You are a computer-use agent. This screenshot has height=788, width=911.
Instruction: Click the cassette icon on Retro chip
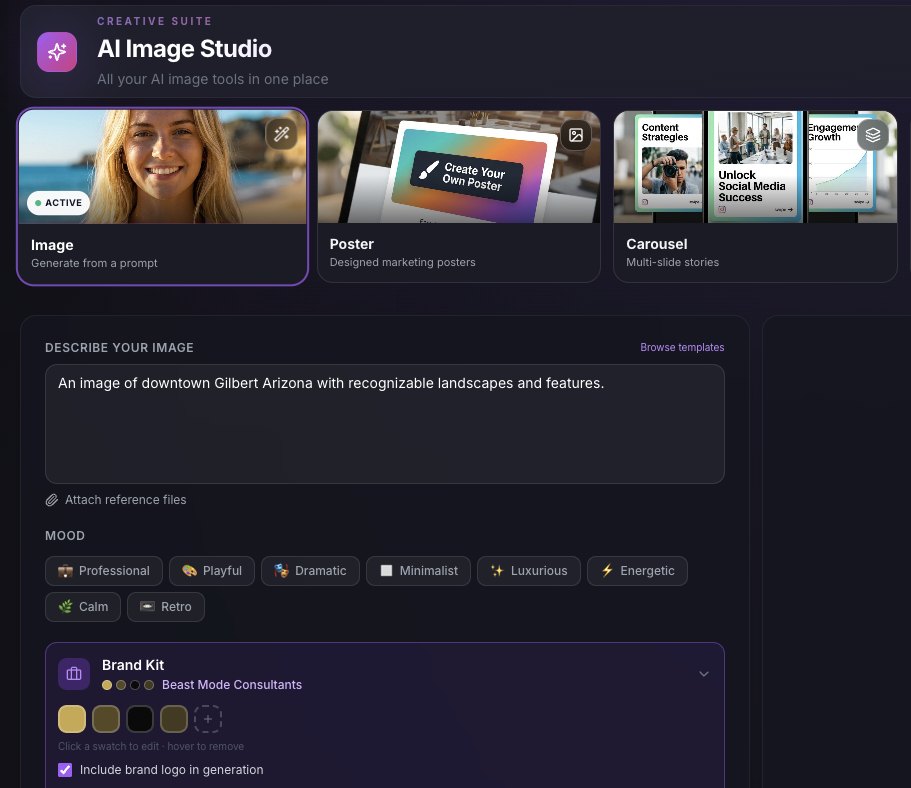(148, 607)
